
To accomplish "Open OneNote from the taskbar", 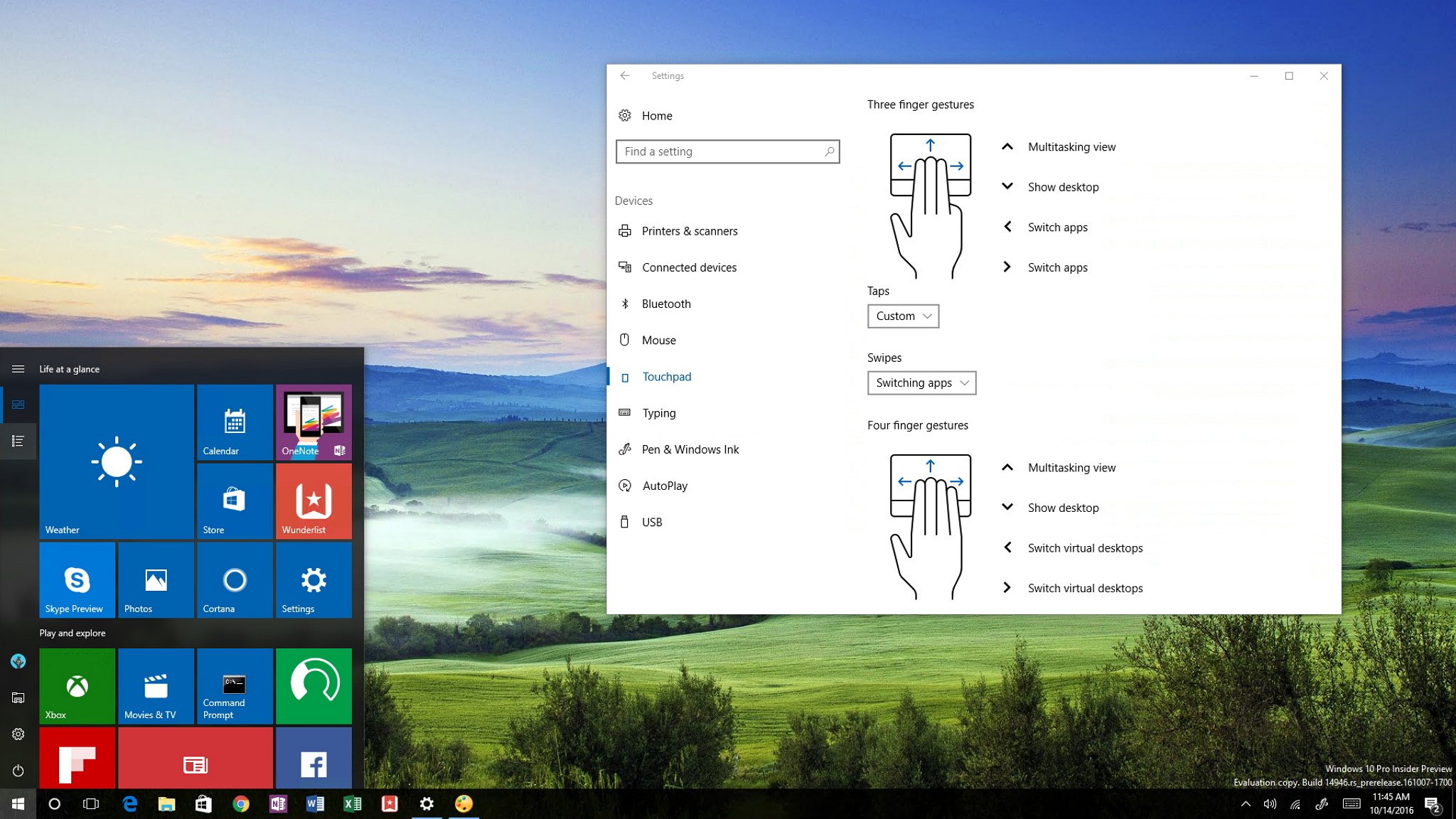I will click(x=278, y=804).
